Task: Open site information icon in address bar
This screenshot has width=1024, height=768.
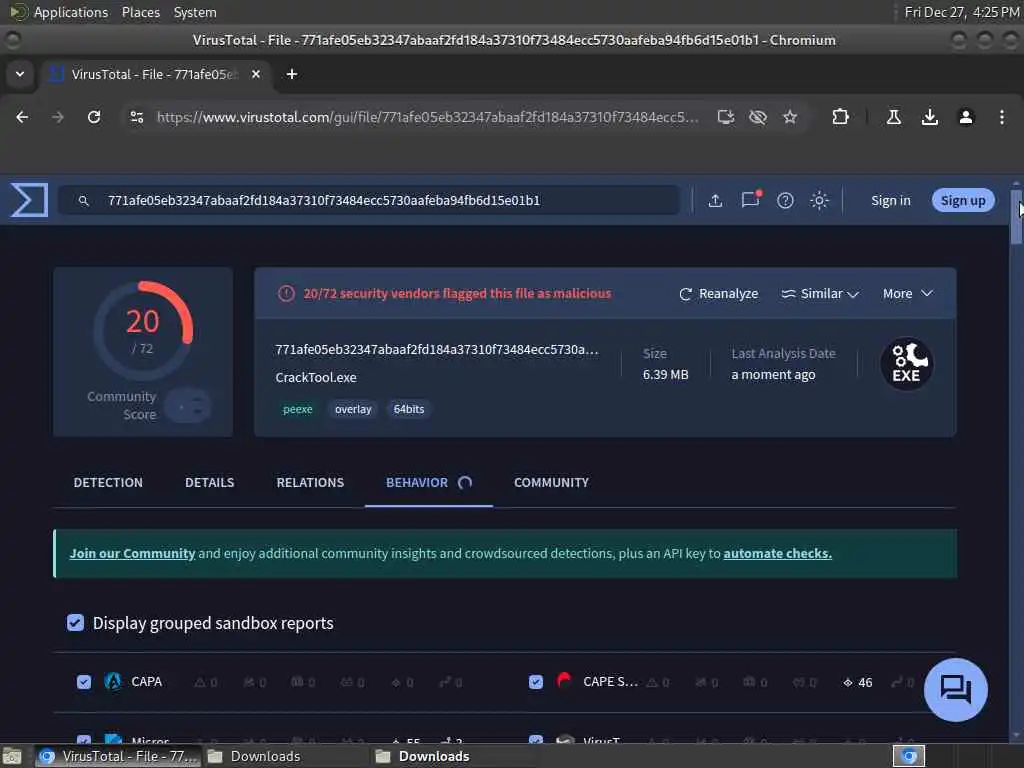Action: tap(136, 117)
